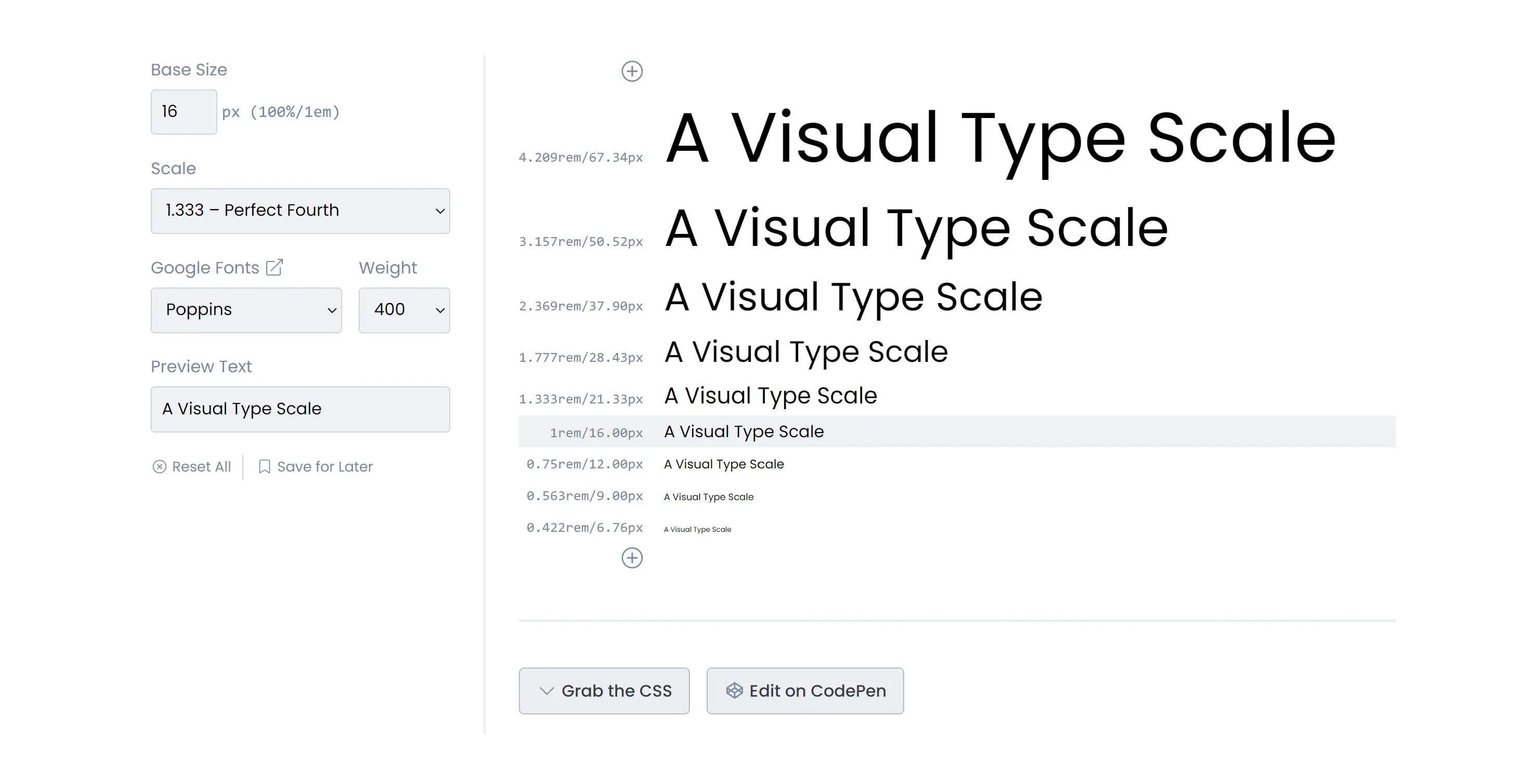Open the Scale dropdown showing Perfect Fourth
The width and height of the screenshot is (1513, 784).
pos(300,211)
